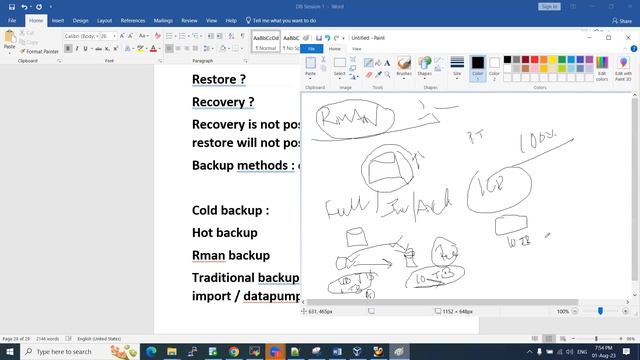
Task: Select the Eraser tool in Paint
Action: pyautogui.click(x=369, y=75)
